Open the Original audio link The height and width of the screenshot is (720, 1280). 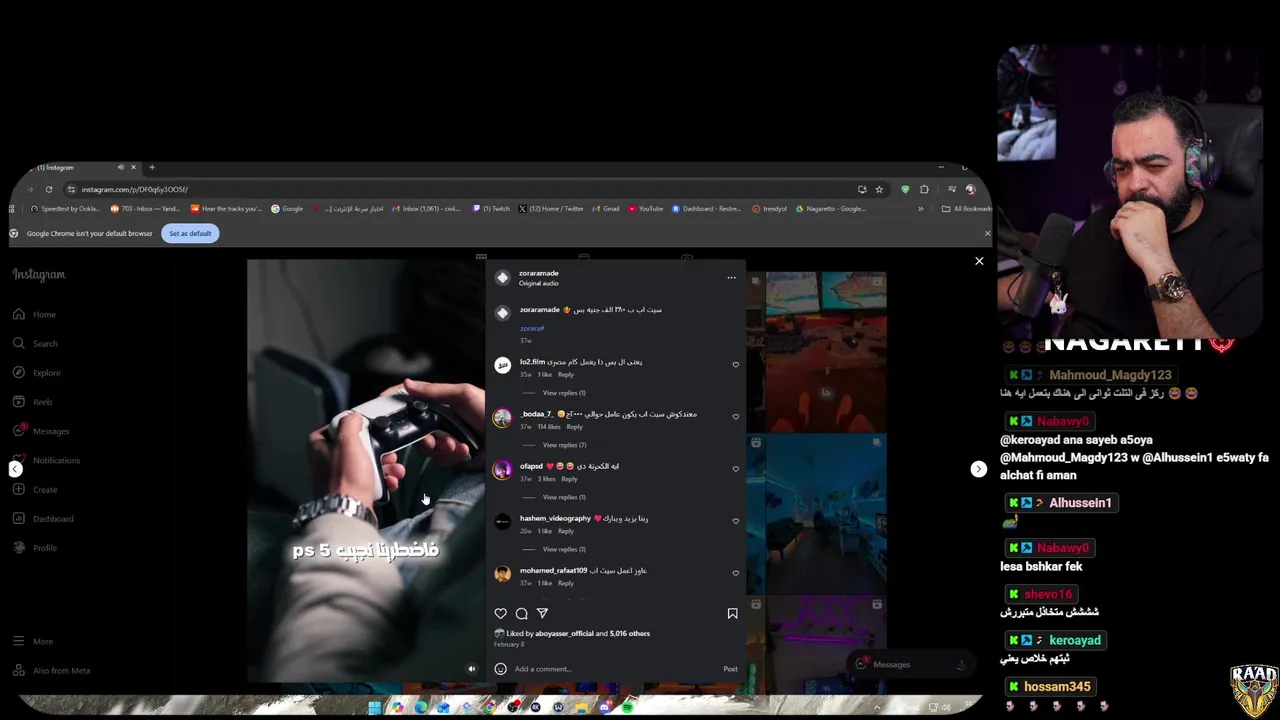(538, 284)
